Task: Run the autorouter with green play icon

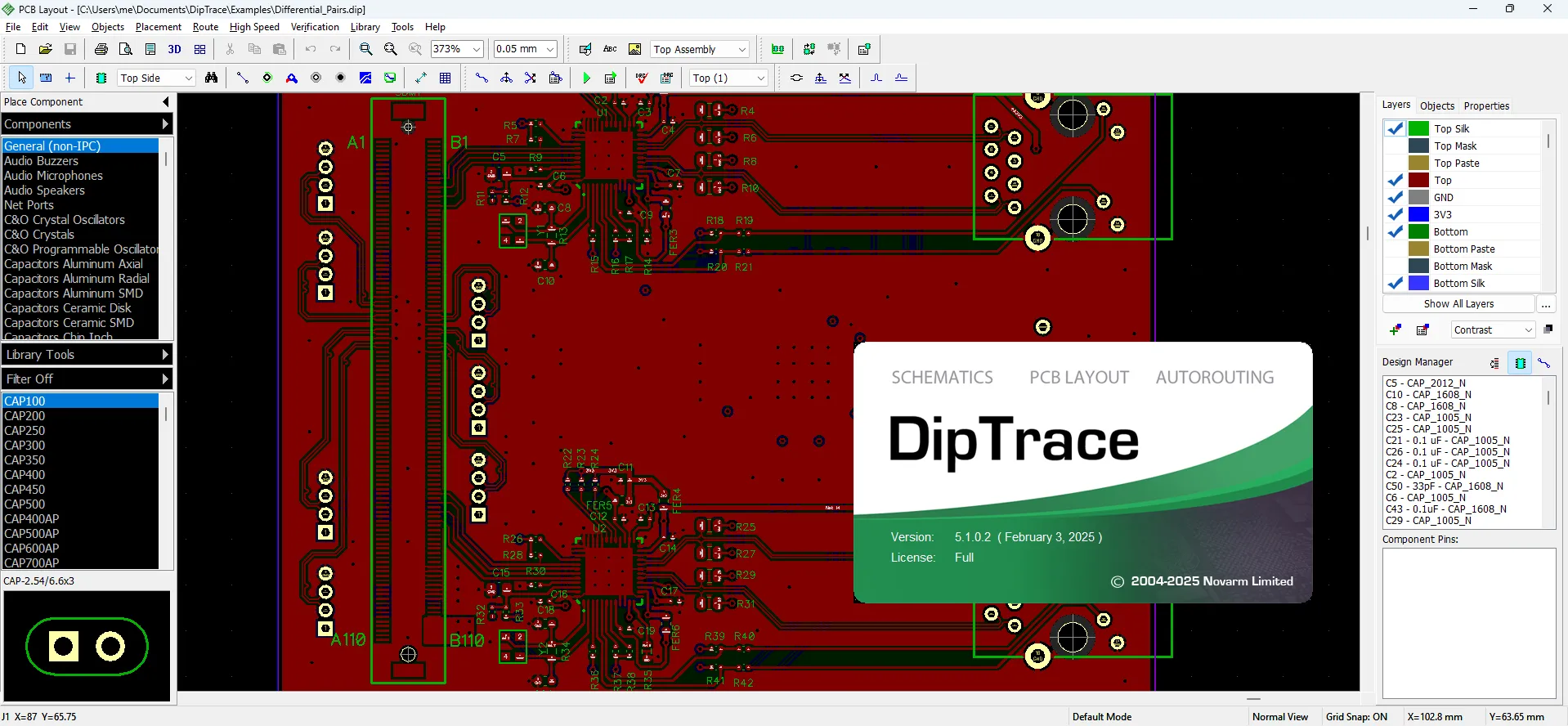Action: (586, 78)
